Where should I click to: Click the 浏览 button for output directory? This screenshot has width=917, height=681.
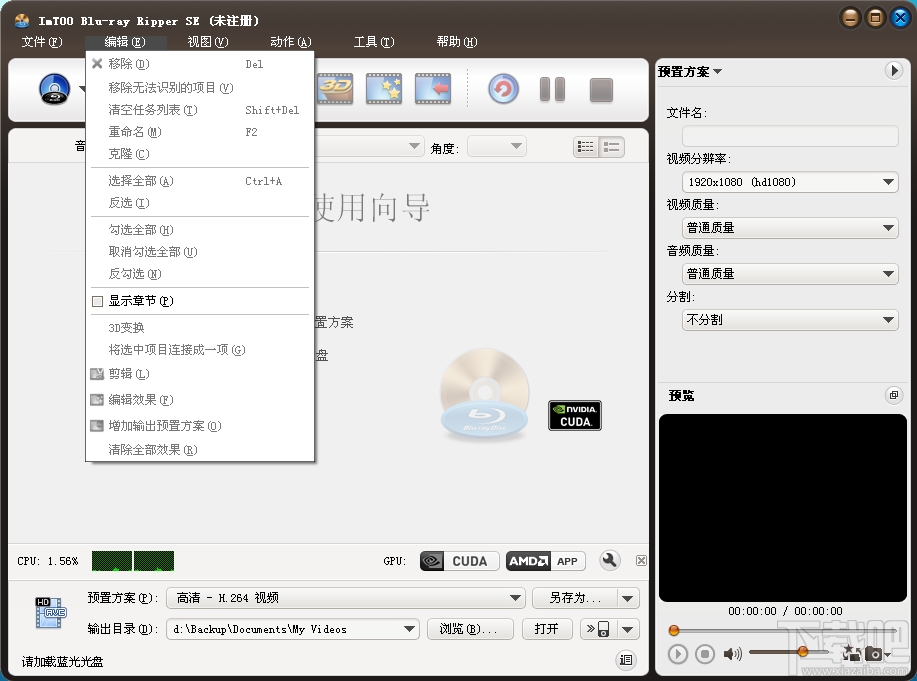(470, 629)
